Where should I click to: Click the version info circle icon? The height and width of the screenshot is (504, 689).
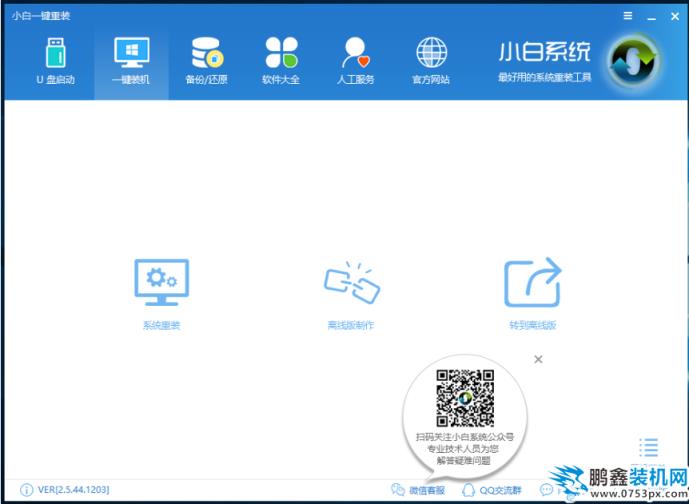pos(26,490)
